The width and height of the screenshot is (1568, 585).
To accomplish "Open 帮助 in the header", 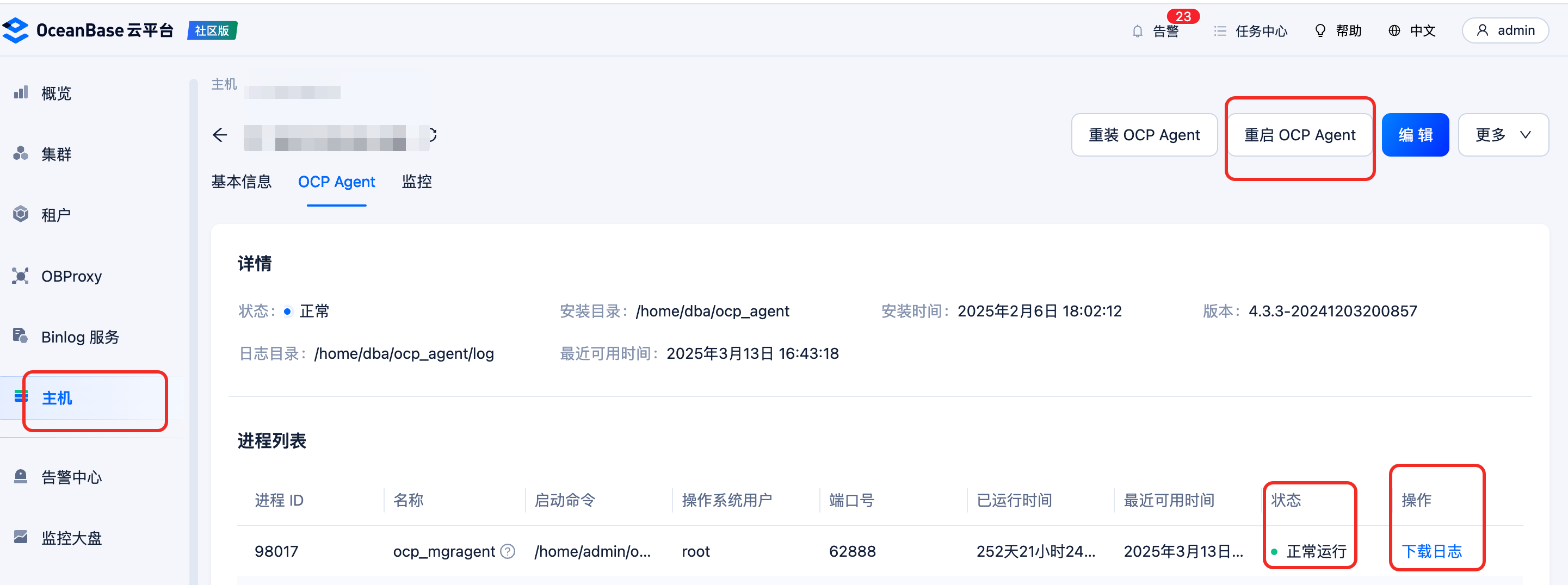I will pyautogui.click(x=1348, y=31).
